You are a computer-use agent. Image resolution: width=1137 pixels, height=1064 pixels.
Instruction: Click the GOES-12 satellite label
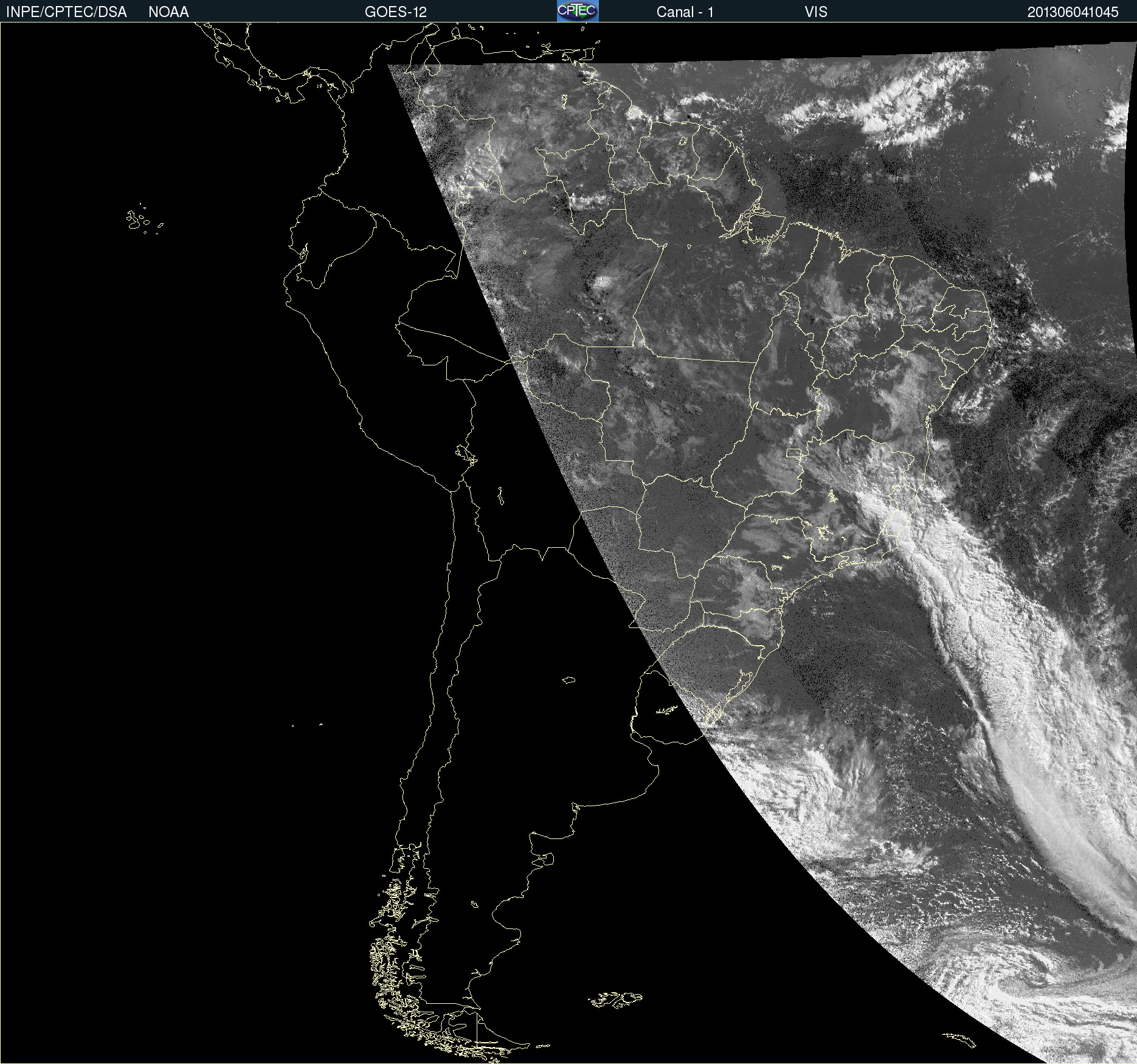click(396, 12)
